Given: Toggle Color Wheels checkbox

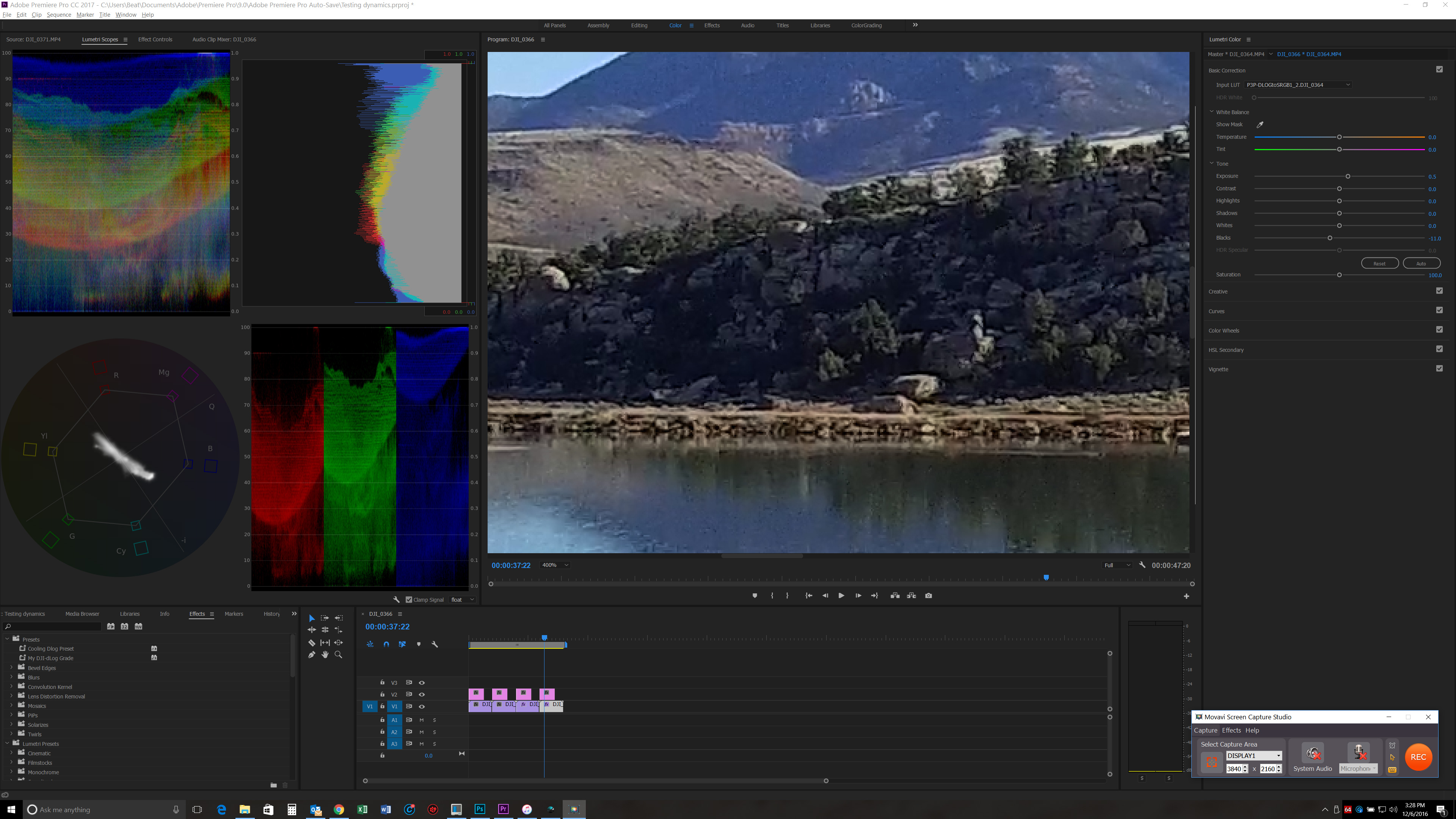Looking at the screenshot, I should [x=1440, y=329].
